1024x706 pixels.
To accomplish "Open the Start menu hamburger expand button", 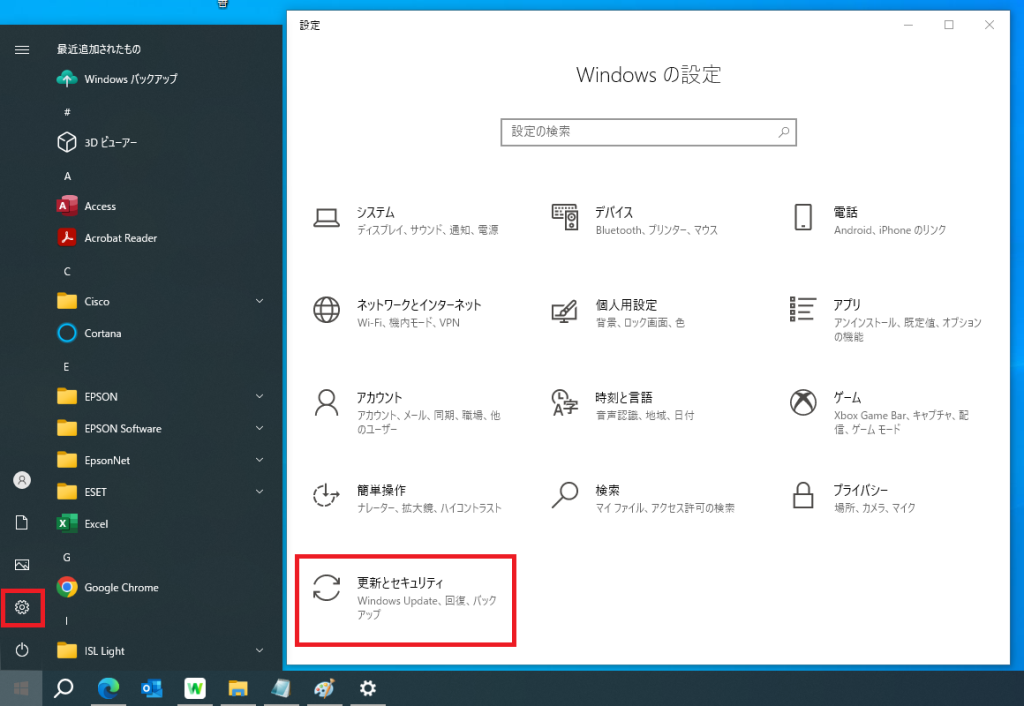I will point(22,50).
